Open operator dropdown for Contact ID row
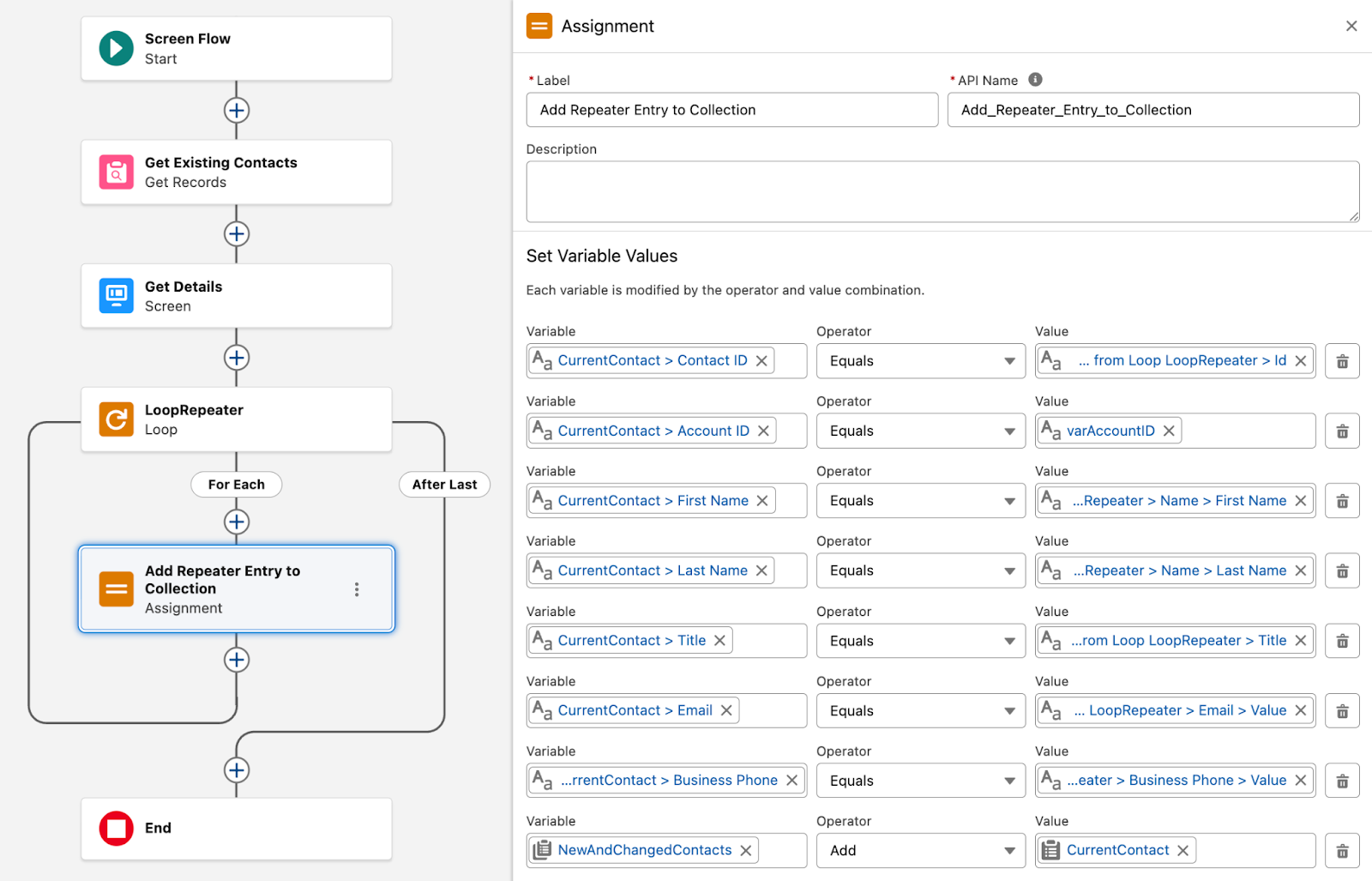The width and height of the screenshot is (1372, 881). pos(921,361)
